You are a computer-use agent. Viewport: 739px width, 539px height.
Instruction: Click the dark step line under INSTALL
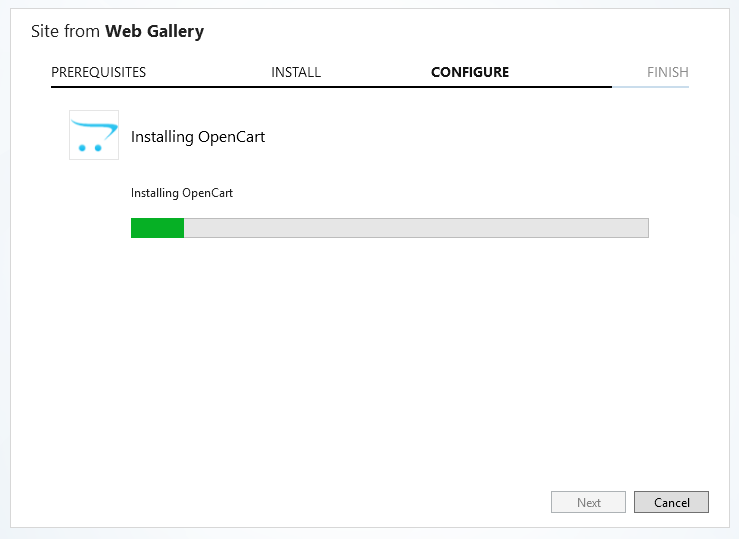pos(296,87)
